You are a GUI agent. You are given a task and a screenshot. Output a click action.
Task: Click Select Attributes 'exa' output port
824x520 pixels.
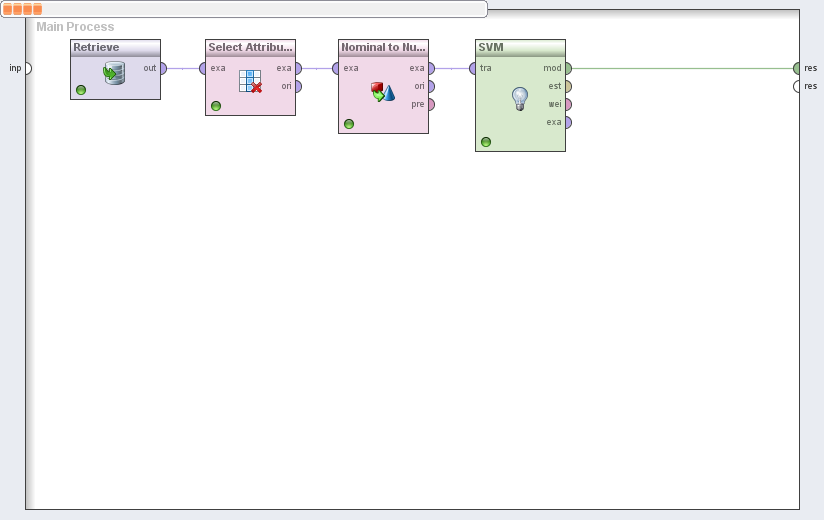point(298,68)
